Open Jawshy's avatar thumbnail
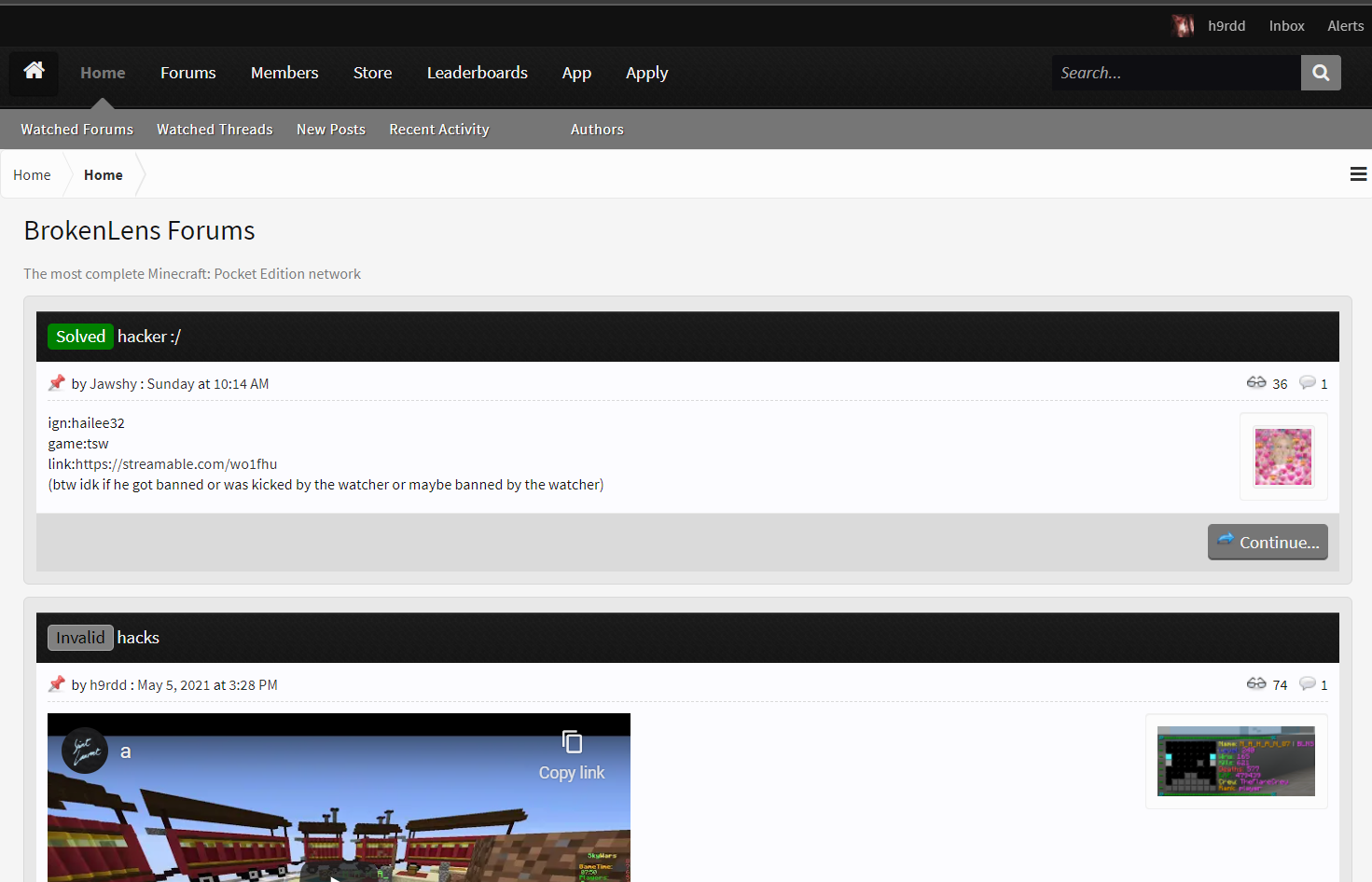Screen dimensions: 1372x882 (x=1283, y=457)
